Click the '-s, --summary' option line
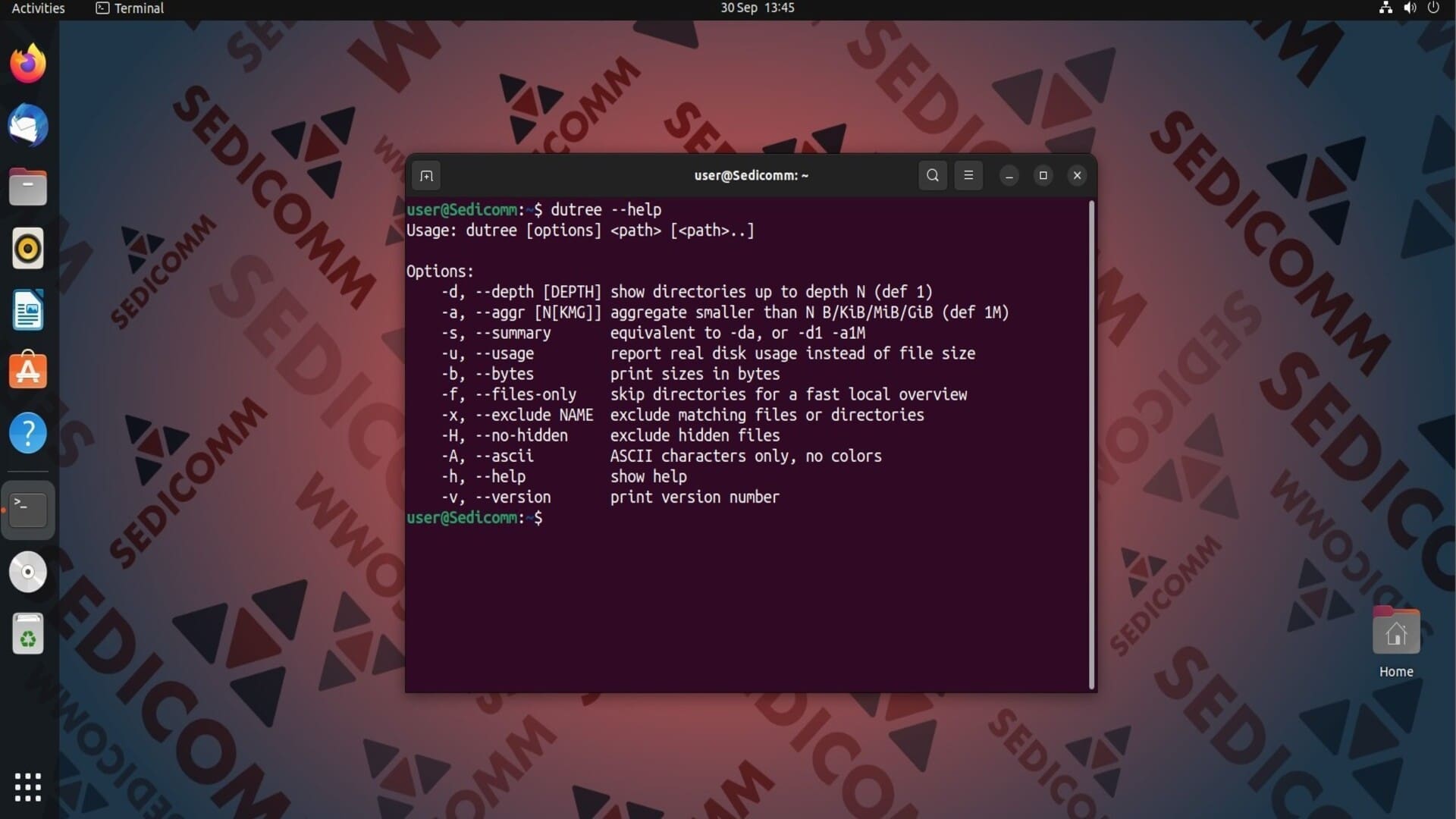The width and height of the screenshot is (1456, 819). click(653, 333)
